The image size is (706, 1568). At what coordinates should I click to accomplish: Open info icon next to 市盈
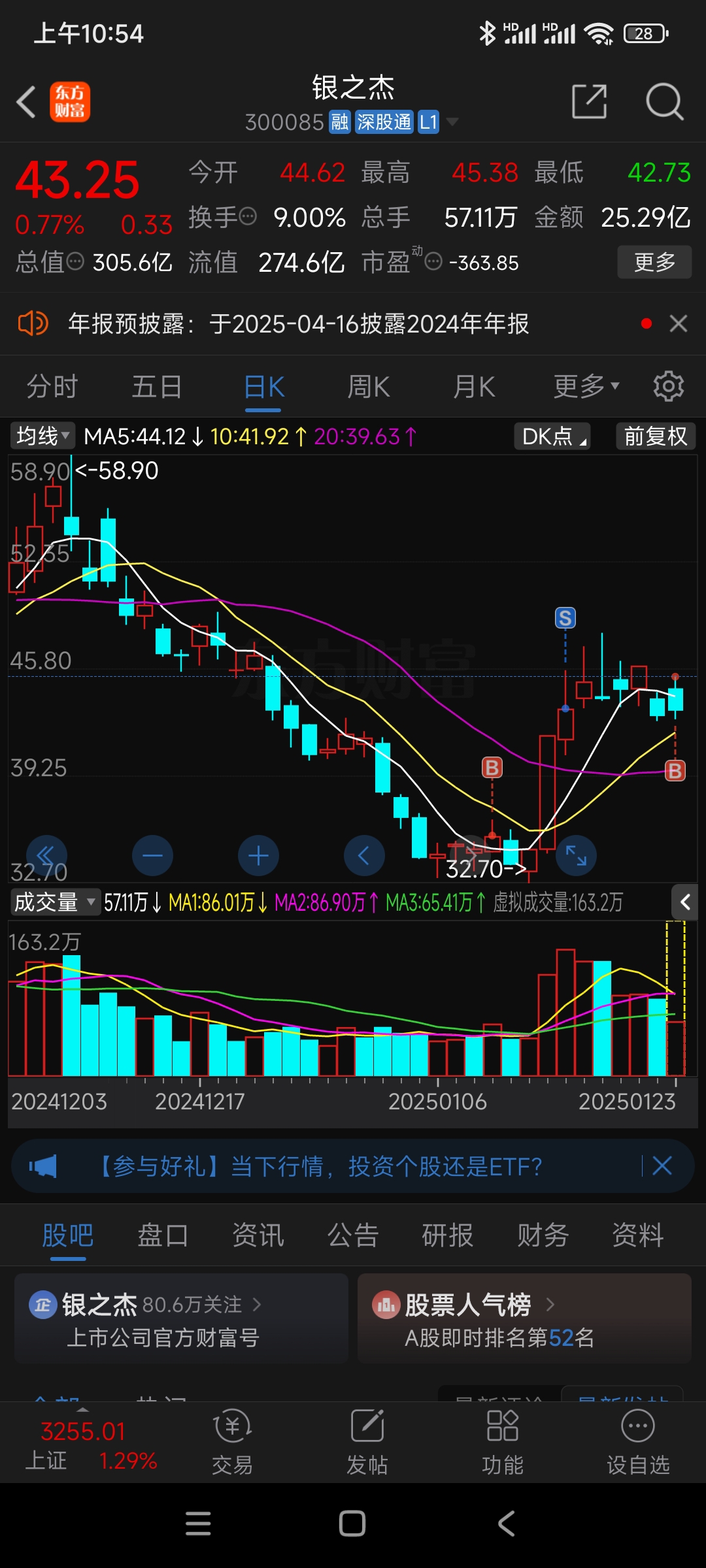[433, 262]
